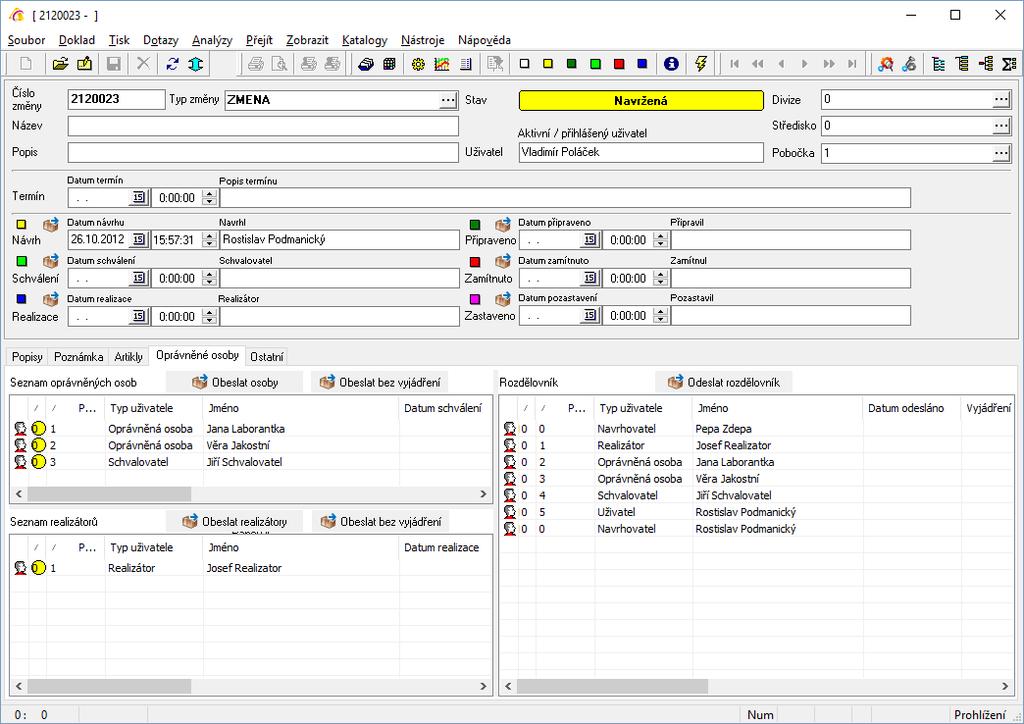
Task: Open document with the folder toolbar icon
Action: pyautogui.click(x=60, y=63)
